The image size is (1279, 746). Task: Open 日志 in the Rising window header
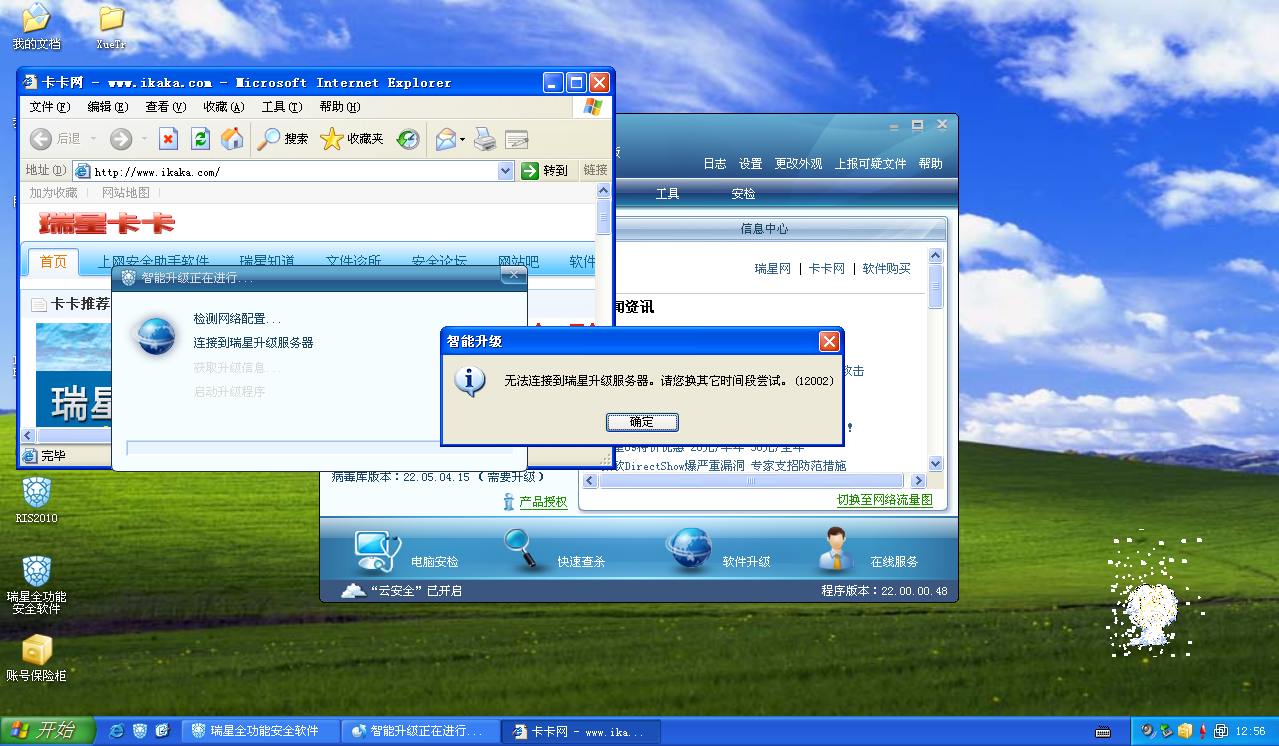click(x=715, y=164)
